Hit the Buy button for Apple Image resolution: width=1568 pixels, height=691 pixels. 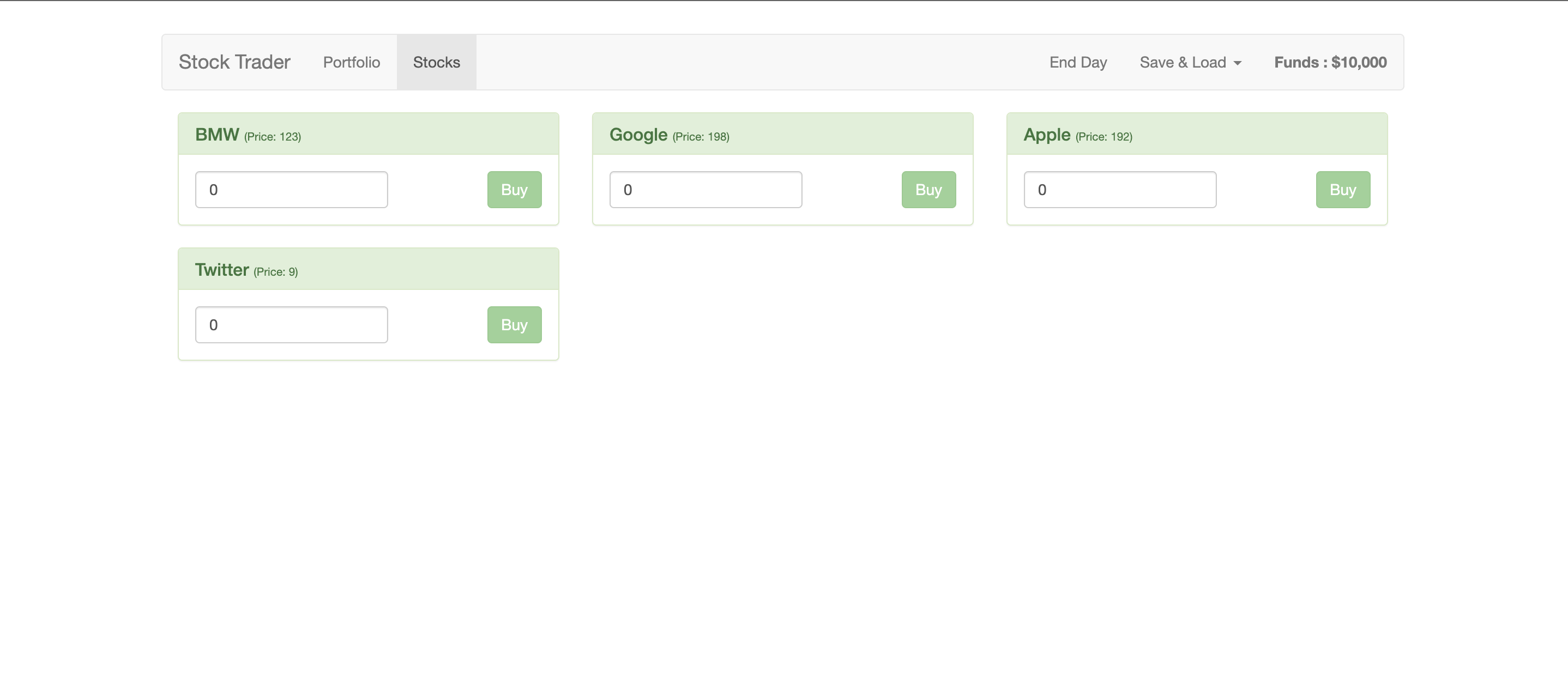tap(1342, 190)
